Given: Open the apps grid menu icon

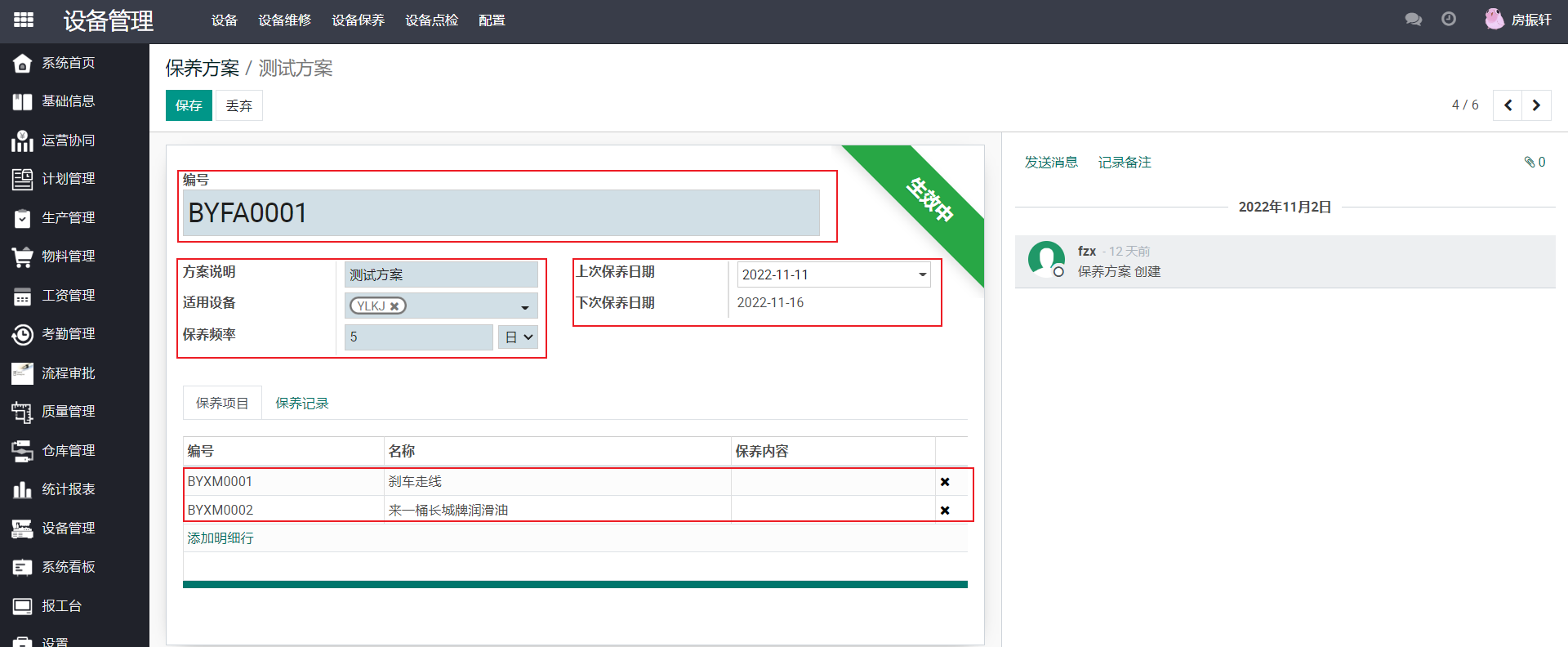Looking at the screenshot, I should 24,20.
